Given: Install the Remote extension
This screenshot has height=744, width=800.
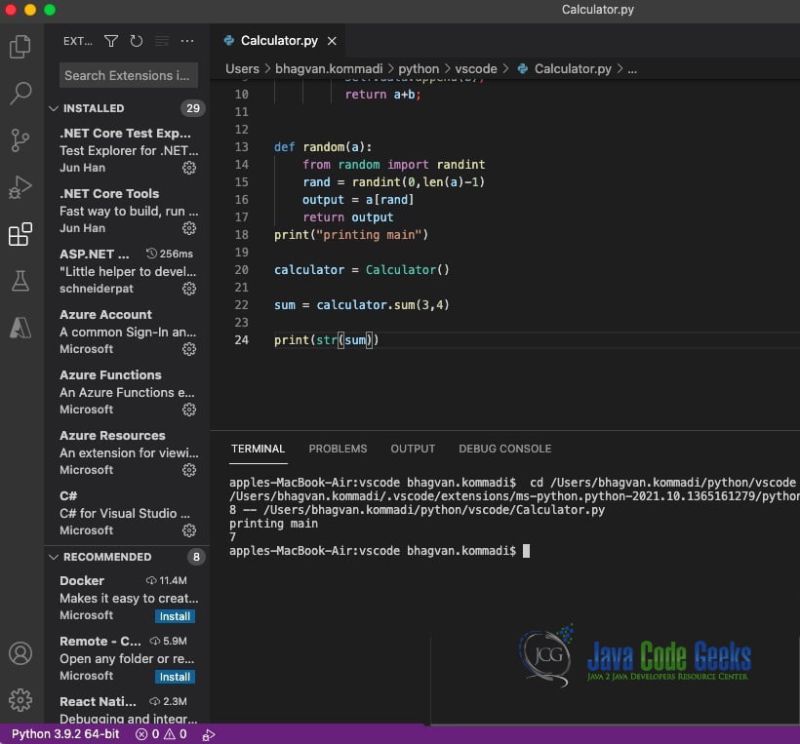Looking at the screenshot, I should click(174, 676).
